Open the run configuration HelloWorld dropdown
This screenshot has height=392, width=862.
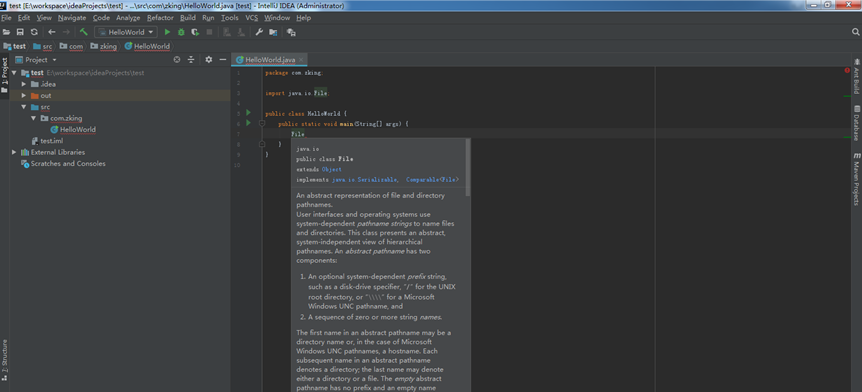[x=126, y=32]
